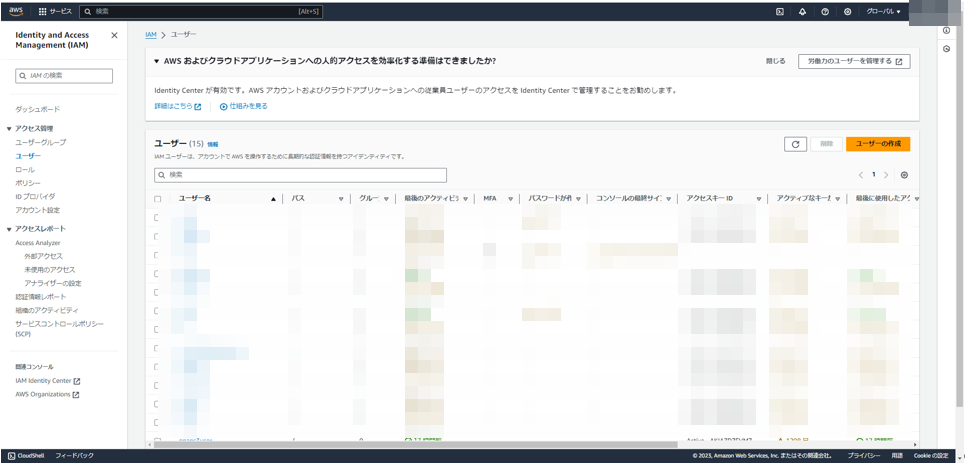Open ダッシュボード in sidebar
The image size is (965, 466).
(x=38, y=110)
